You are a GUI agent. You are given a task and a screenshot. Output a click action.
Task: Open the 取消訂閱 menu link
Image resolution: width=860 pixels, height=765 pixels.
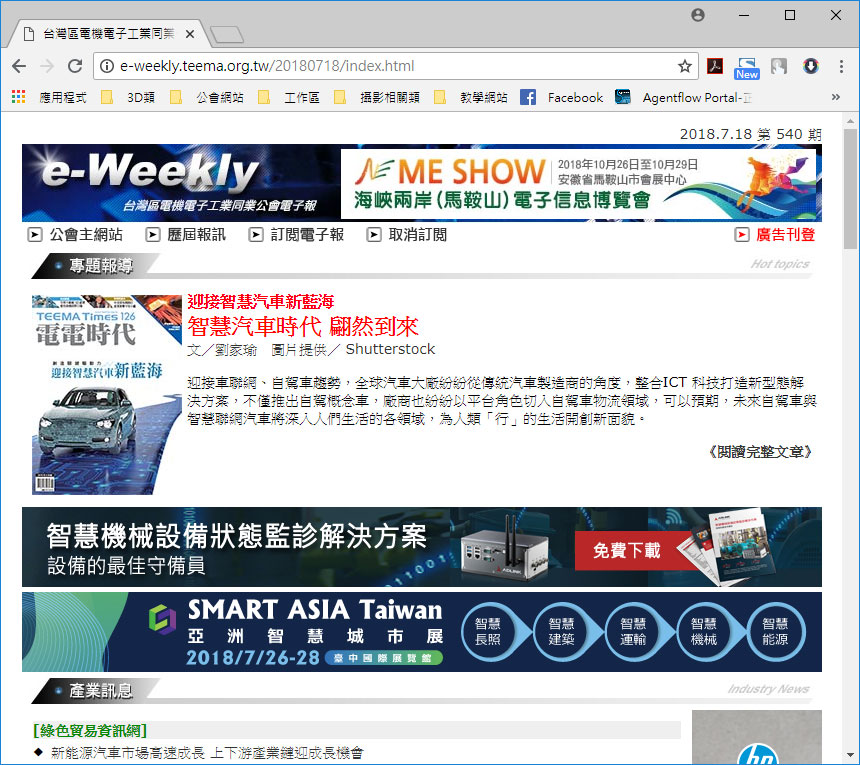coord(406,235)
